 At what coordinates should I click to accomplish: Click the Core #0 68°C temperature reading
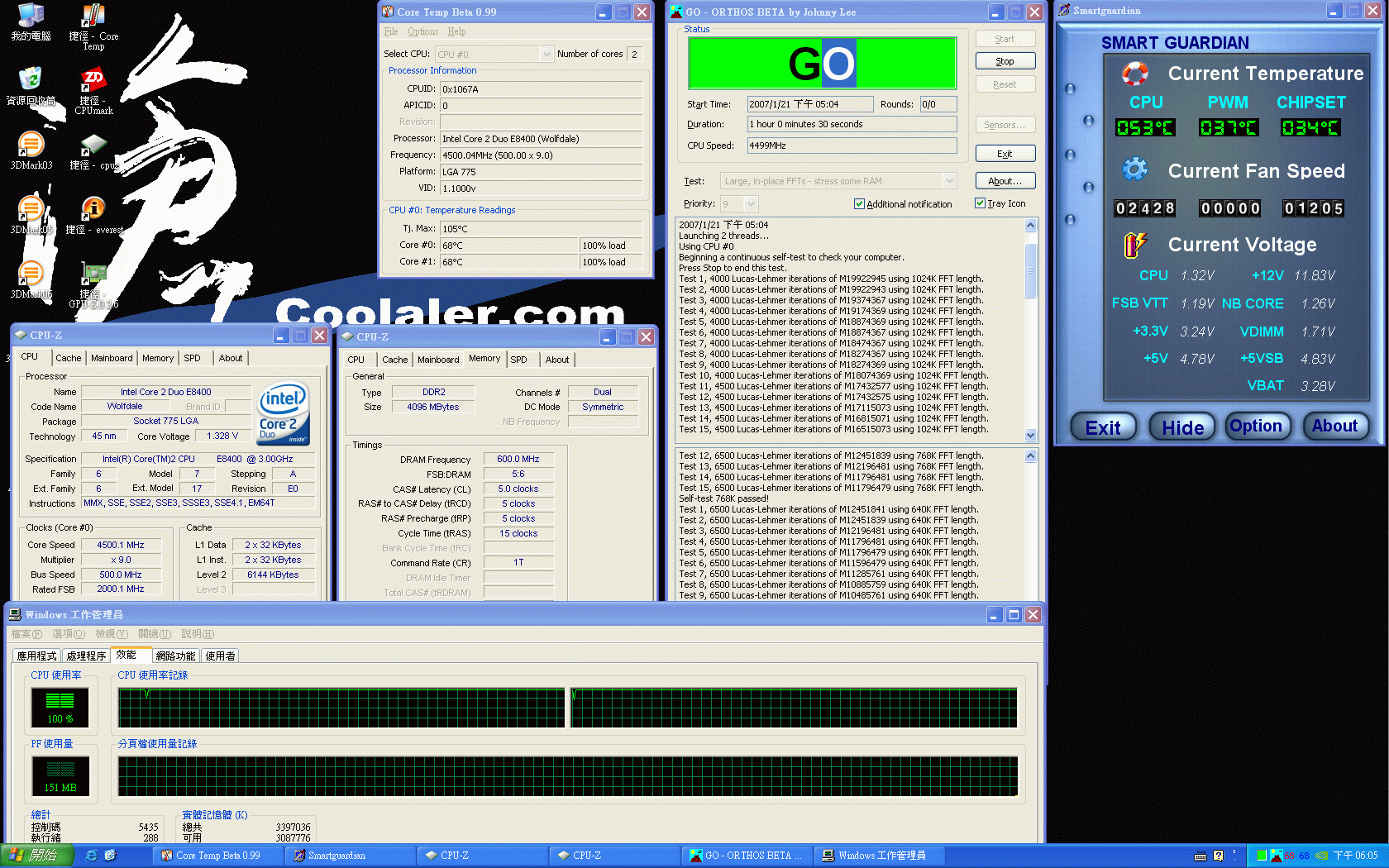pos(509,246)
